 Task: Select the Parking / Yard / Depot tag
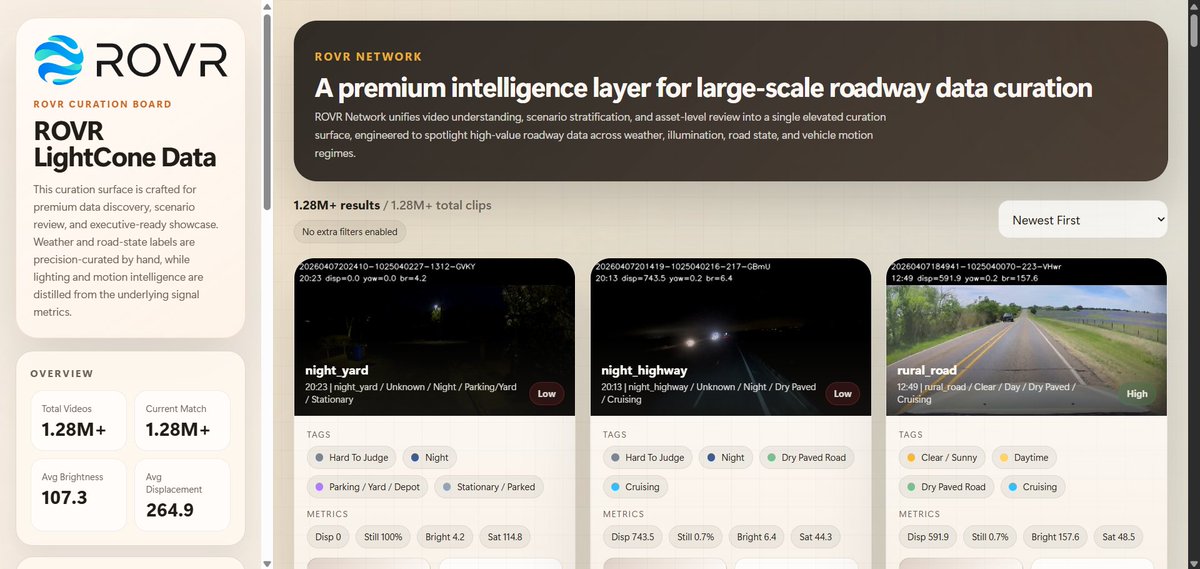click(368, 487)
